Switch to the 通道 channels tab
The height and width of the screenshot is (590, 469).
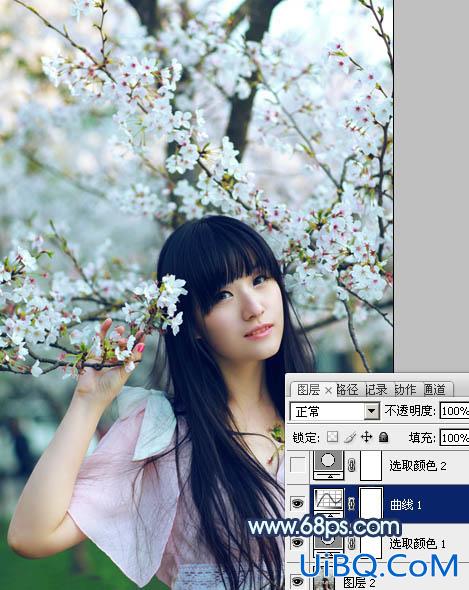coord(434,389)
